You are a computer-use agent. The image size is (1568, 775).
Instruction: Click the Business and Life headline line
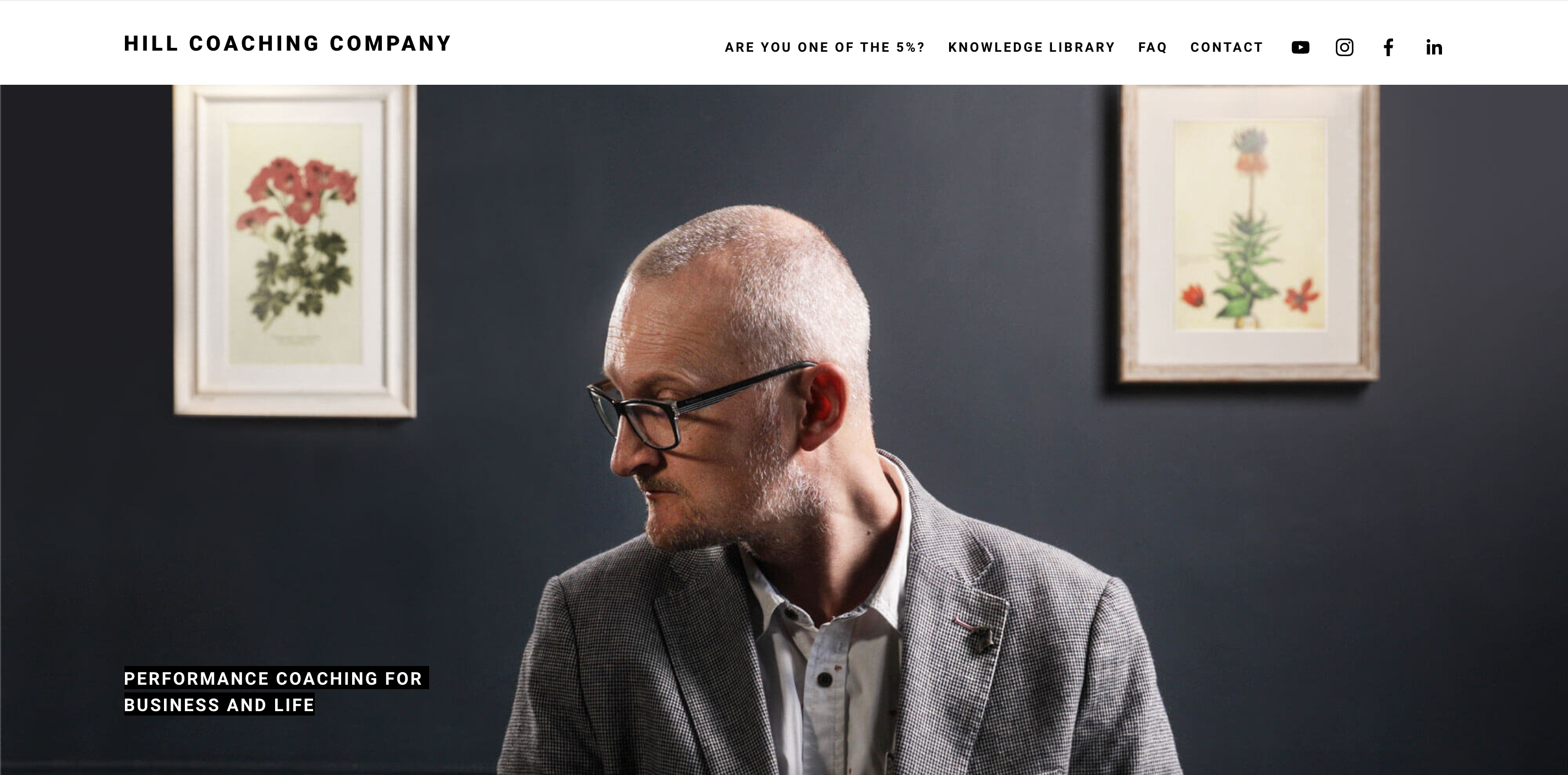coord(219,705)
